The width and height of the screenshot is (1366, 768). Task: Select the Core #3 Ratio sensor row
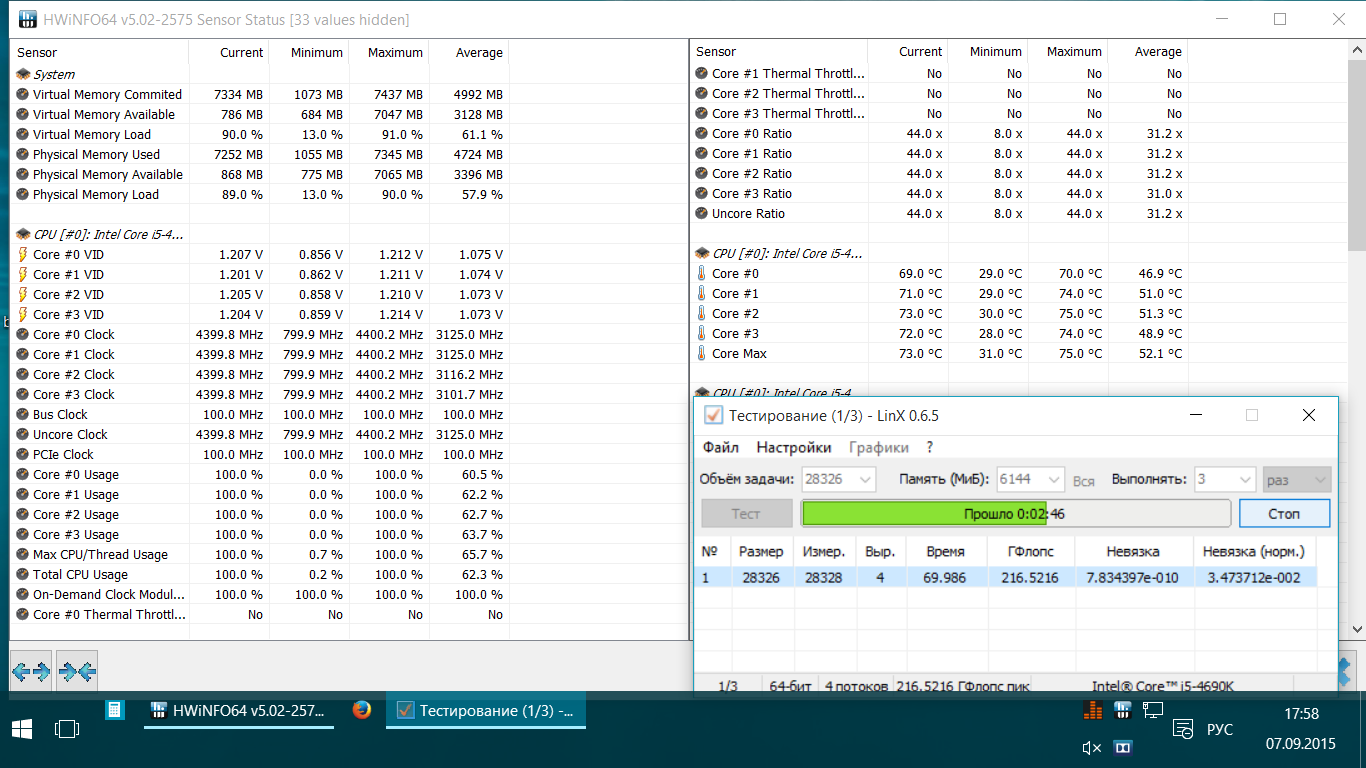[x=939, y=193]
